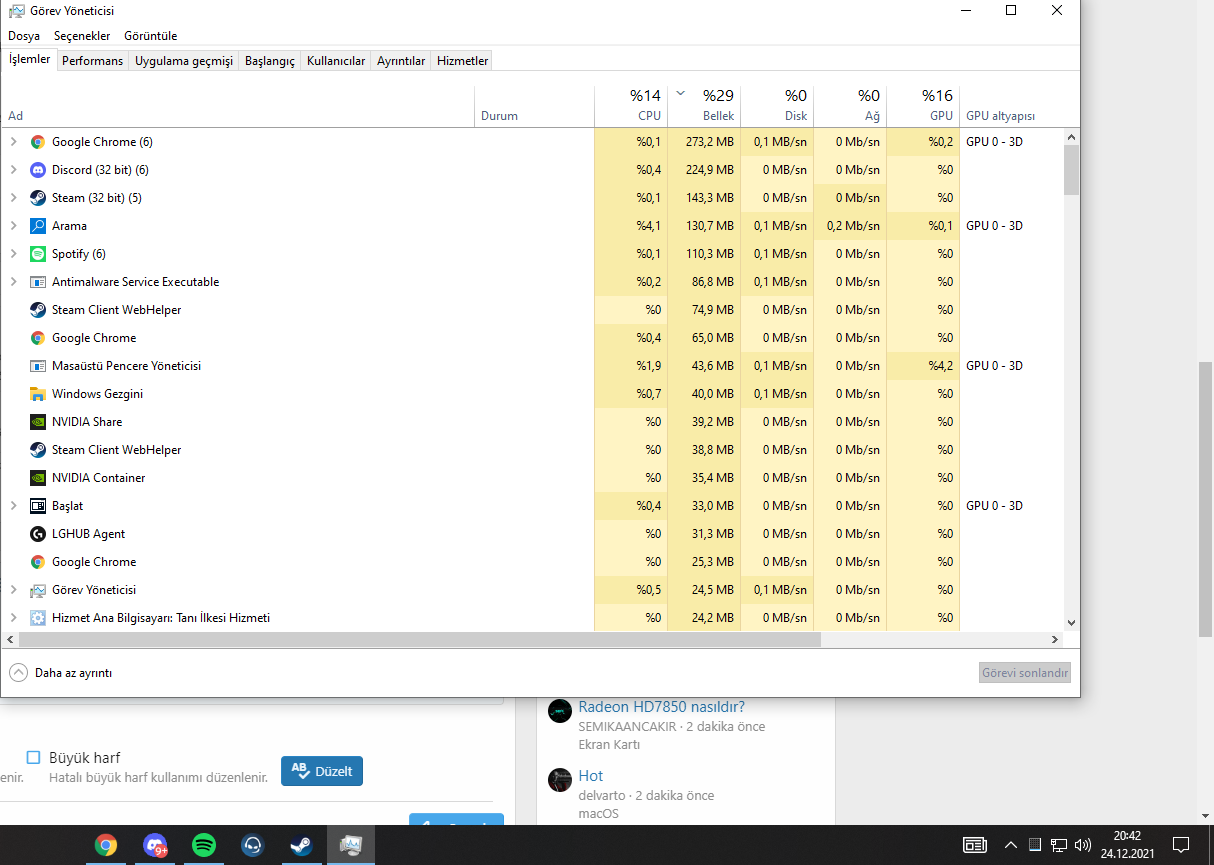1214x865 pixels.
Task: Click the Görev Yöneticisi process row icon
Action: pos(38,590)
